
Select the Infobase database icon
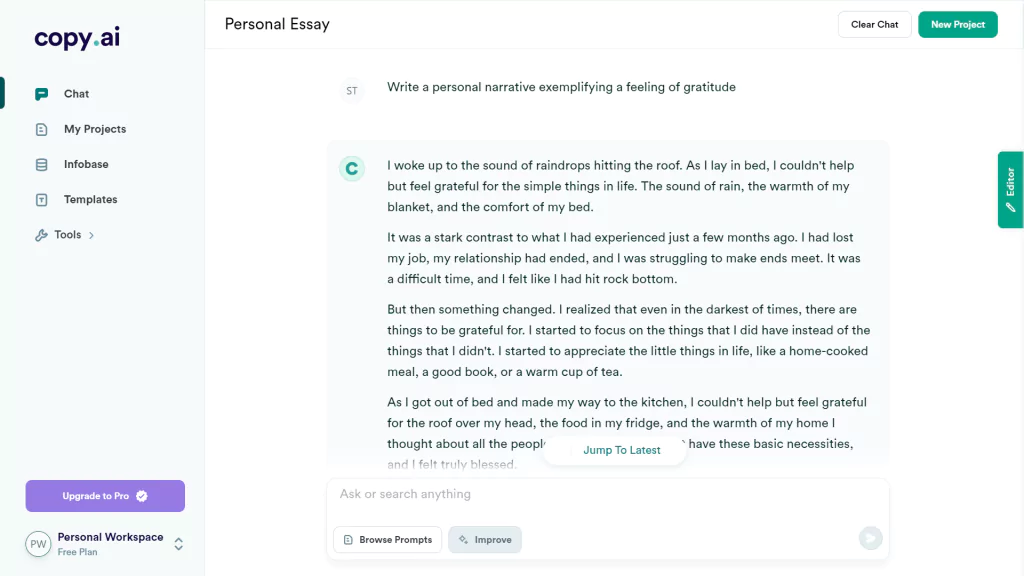42,165
